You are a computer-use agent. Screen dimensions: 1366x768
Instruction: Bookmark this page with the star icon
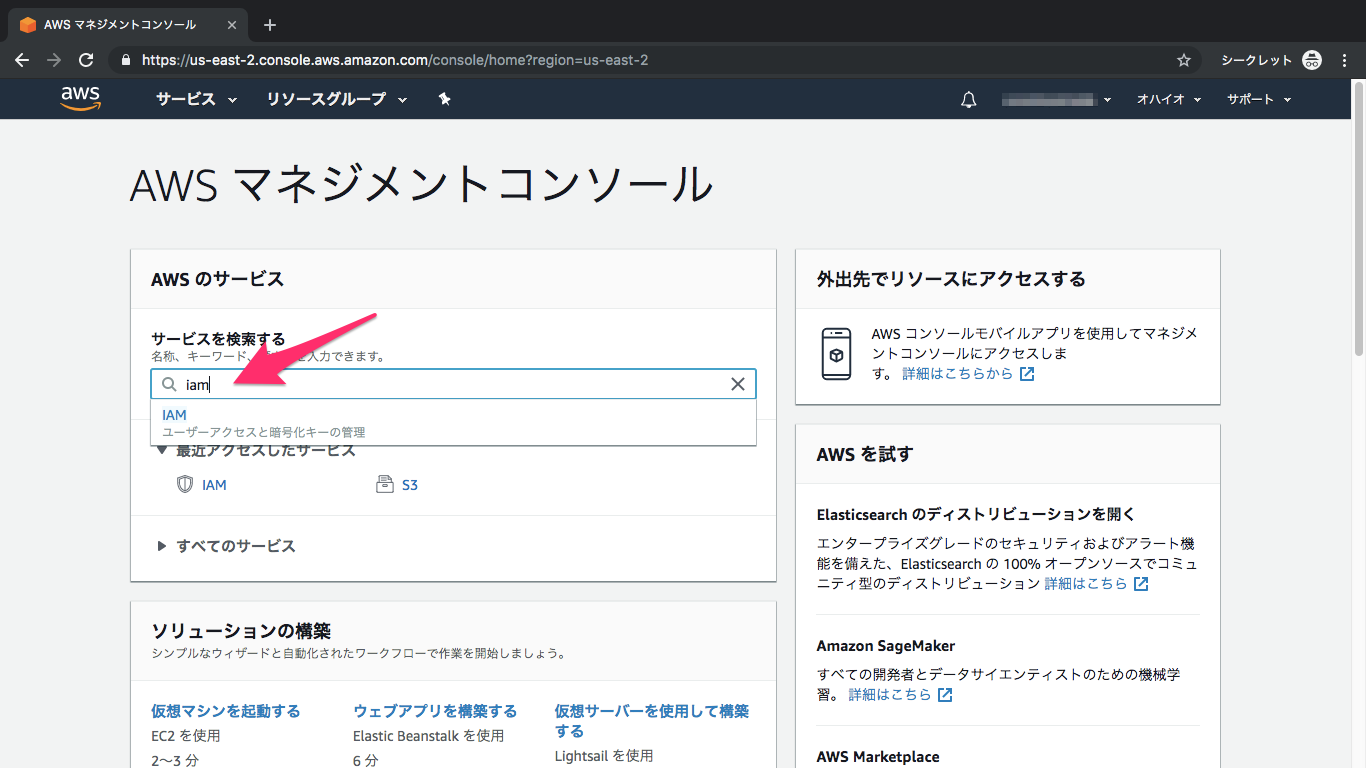(x=1184, y=60)
